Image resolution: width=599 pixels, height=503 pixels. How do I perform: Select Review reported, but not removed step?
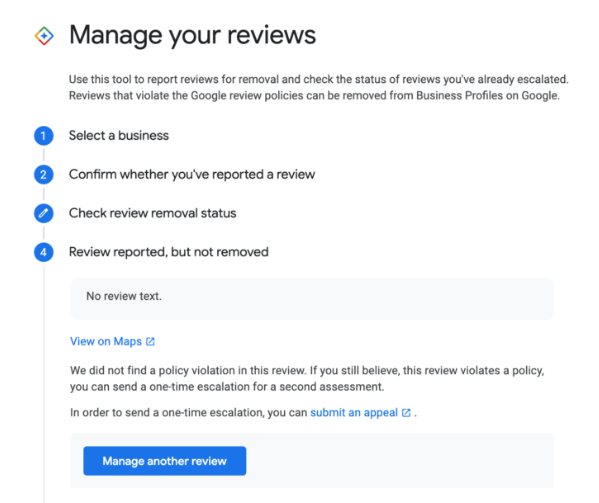[x=168, y=252]
